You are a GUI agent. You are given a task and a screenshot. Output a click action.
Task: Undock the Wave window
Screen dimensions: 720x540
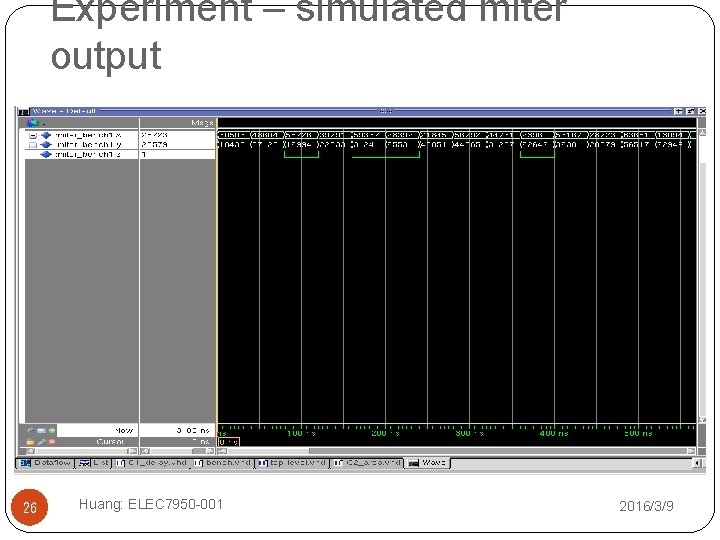[691, 111]
